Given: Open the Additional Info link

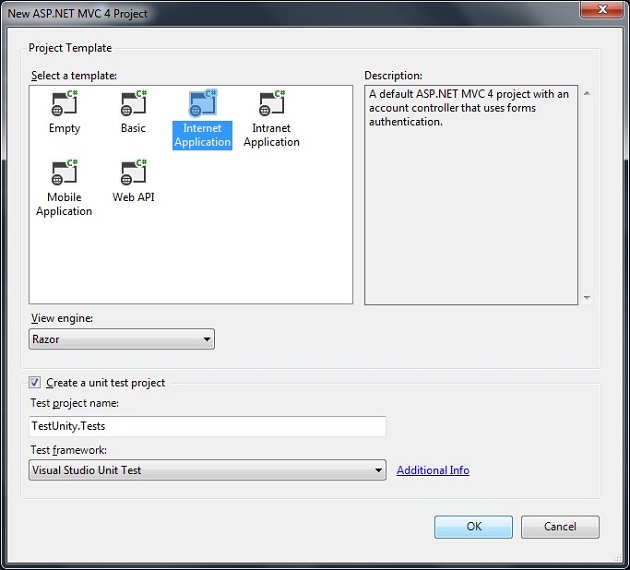Looking at the screenshot, I should coord(433,470).
